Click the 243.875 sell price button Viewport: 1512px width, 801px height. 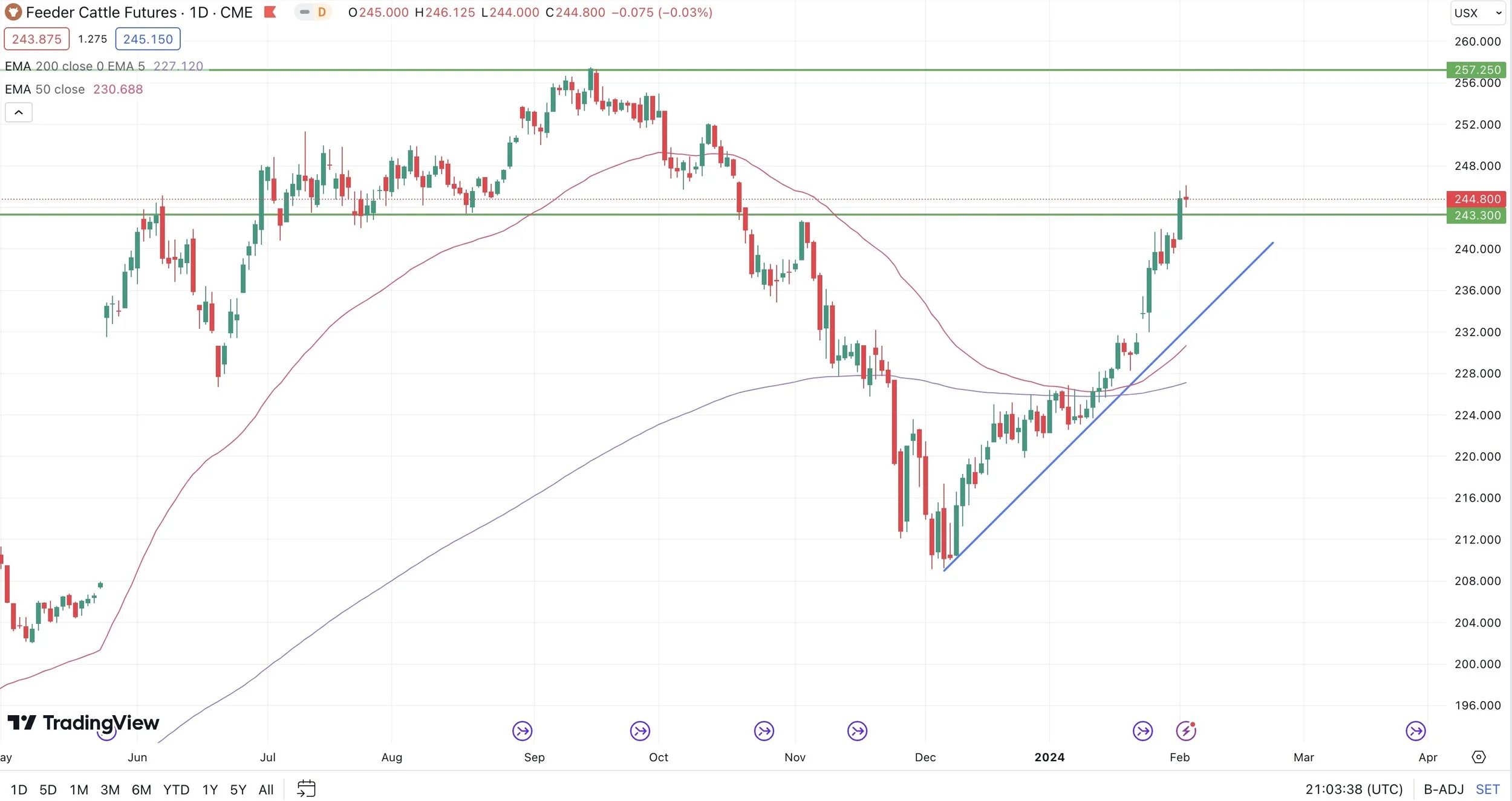tap(37, 39)
